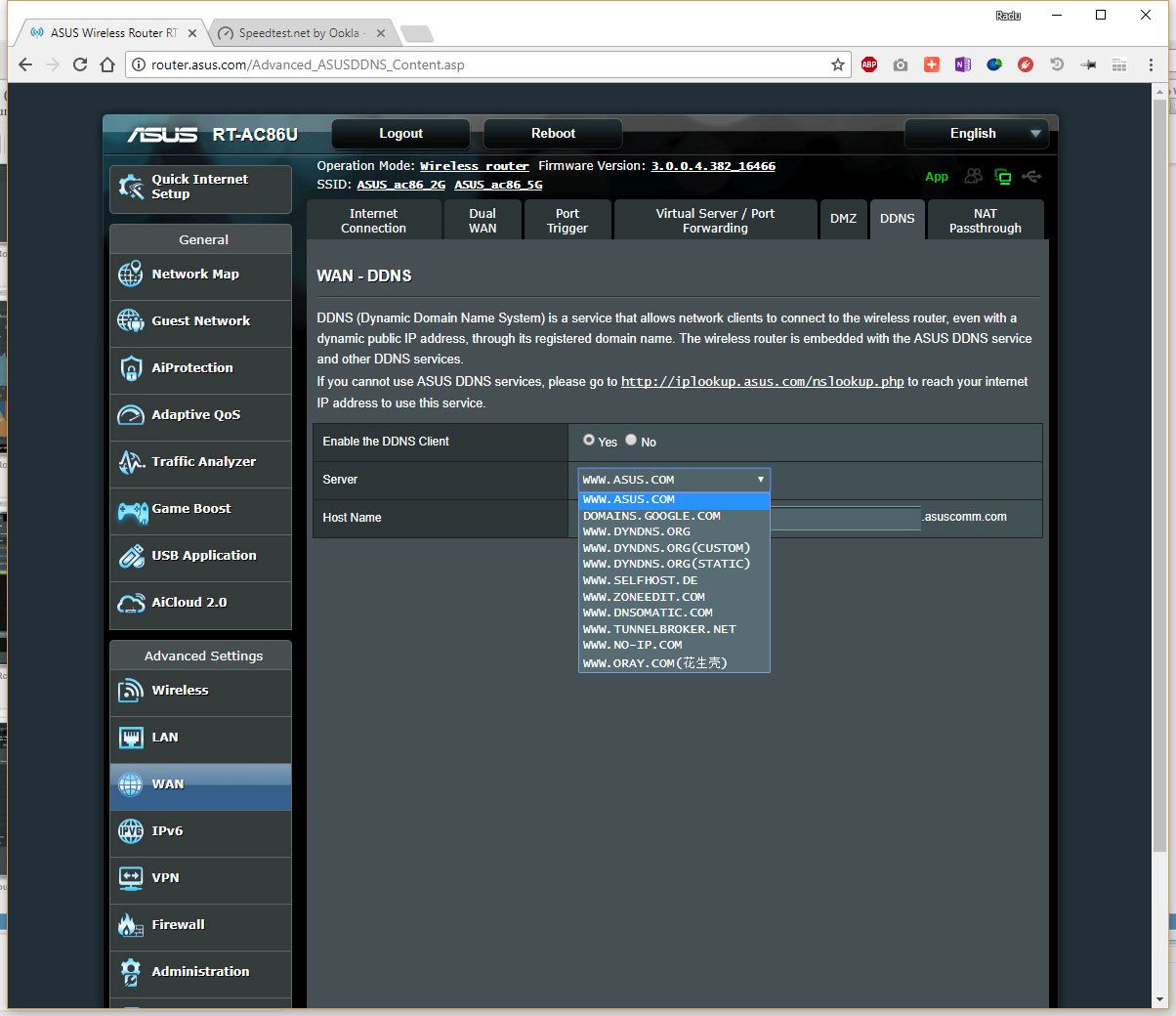Switch to the NAT Passthrough tab

(x=986, y=221)
